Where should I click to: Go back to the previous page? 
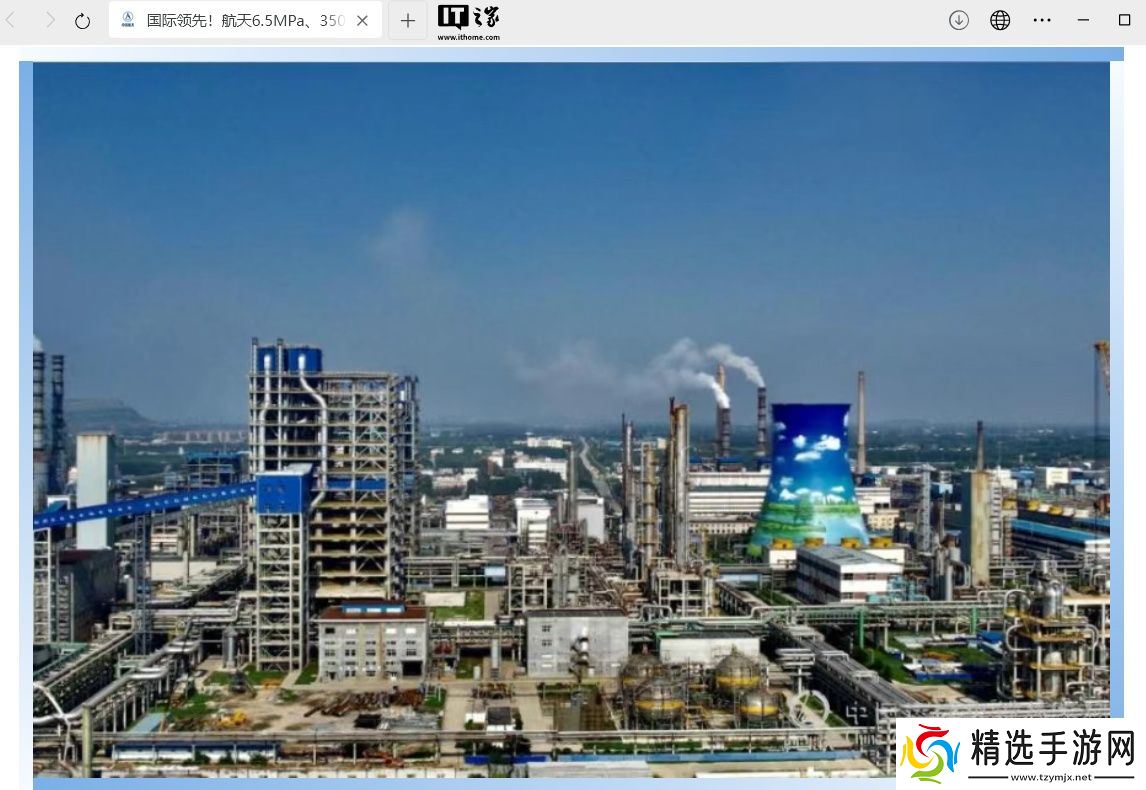pos(11,20)
